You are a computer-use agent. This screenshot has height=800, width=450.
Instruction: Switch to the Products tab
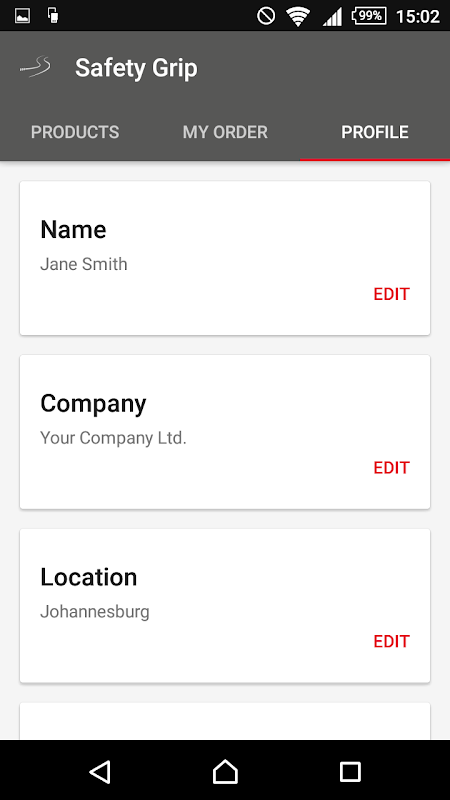click(75, 132)
